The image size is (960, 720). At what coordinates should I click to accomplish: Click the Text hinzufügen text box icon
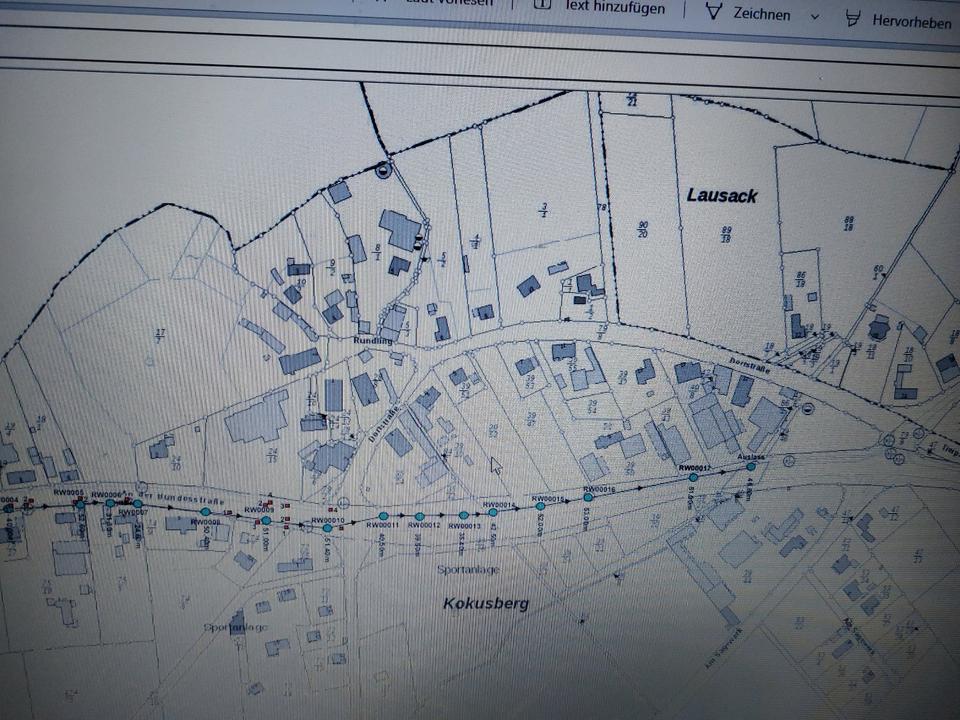pos(543,4)
